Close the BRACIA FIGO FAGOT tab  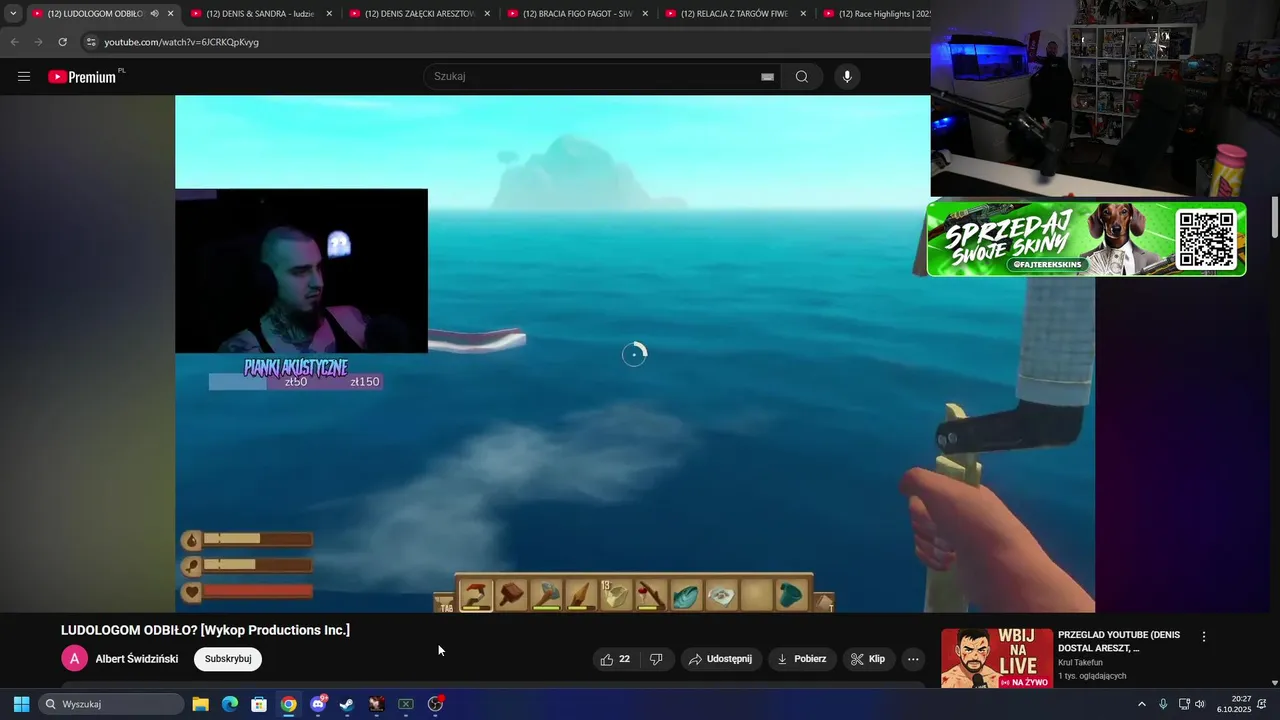pos(645,14)
